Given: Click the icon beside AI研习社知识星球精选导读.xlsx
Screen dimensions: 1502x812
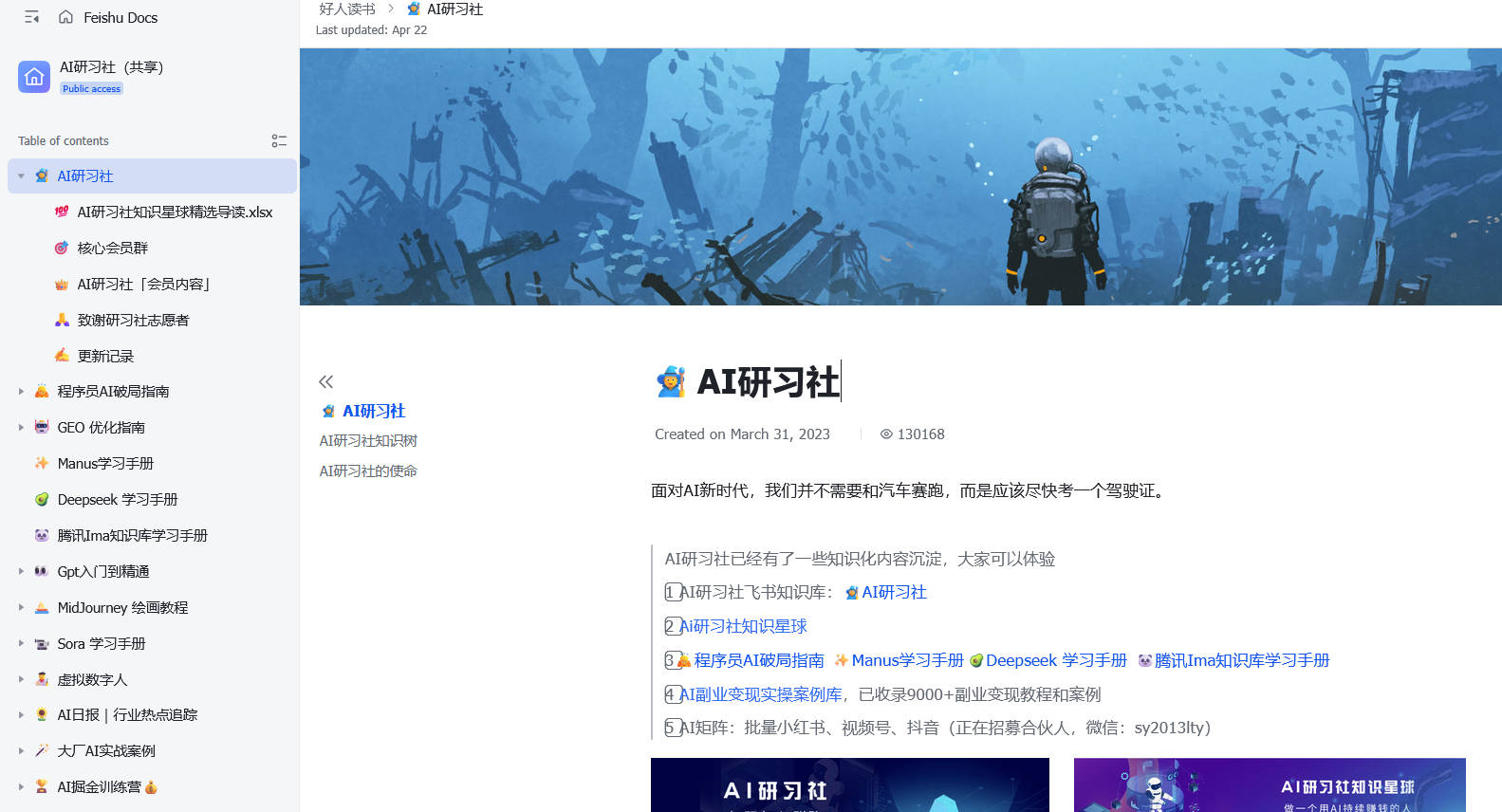Looking at the screenshot, I should pyautogui.click(x=62, y=212).
